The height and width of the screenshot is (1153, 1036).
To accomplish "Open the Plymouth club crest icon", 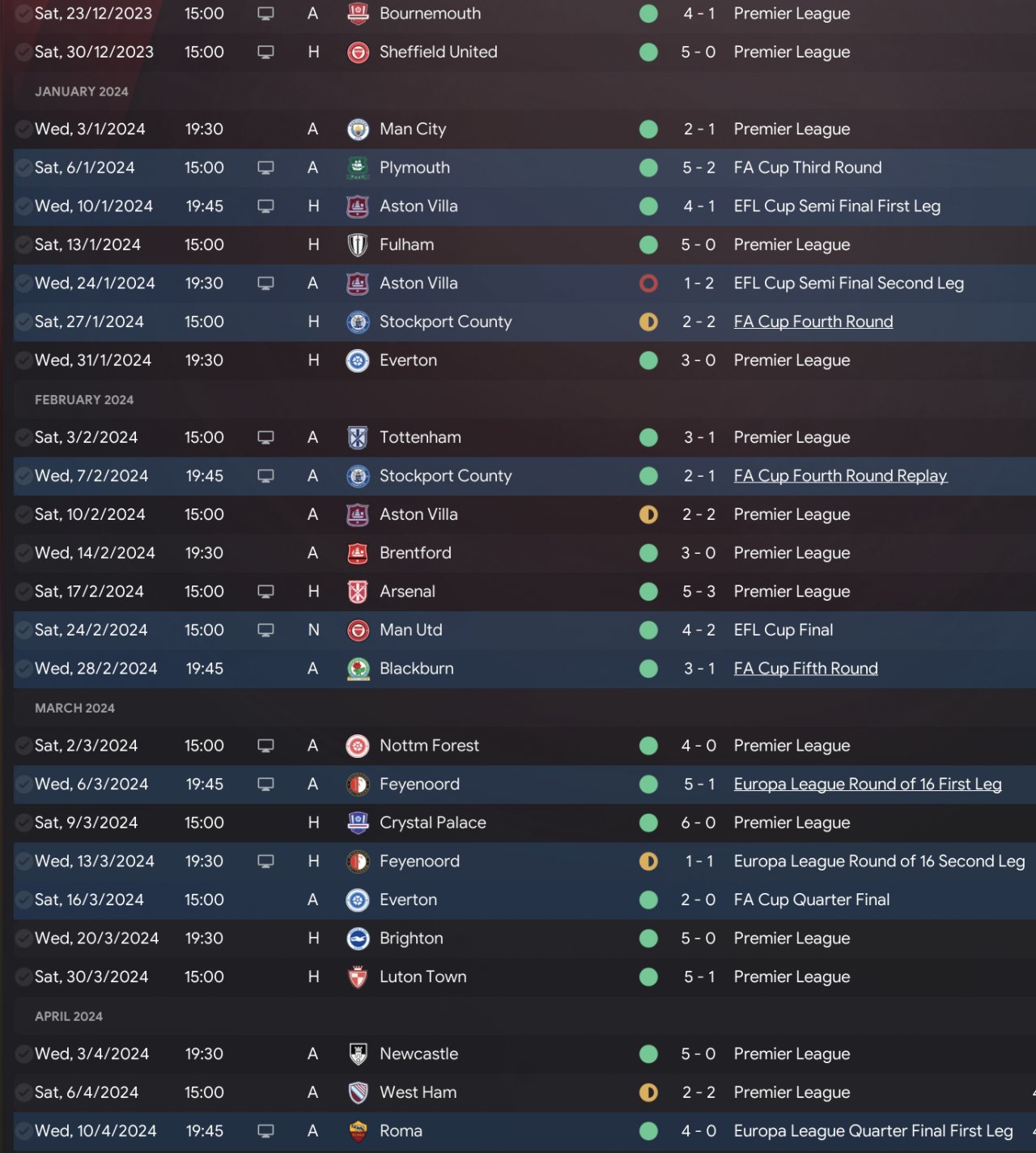I will (x=357, y=168).
